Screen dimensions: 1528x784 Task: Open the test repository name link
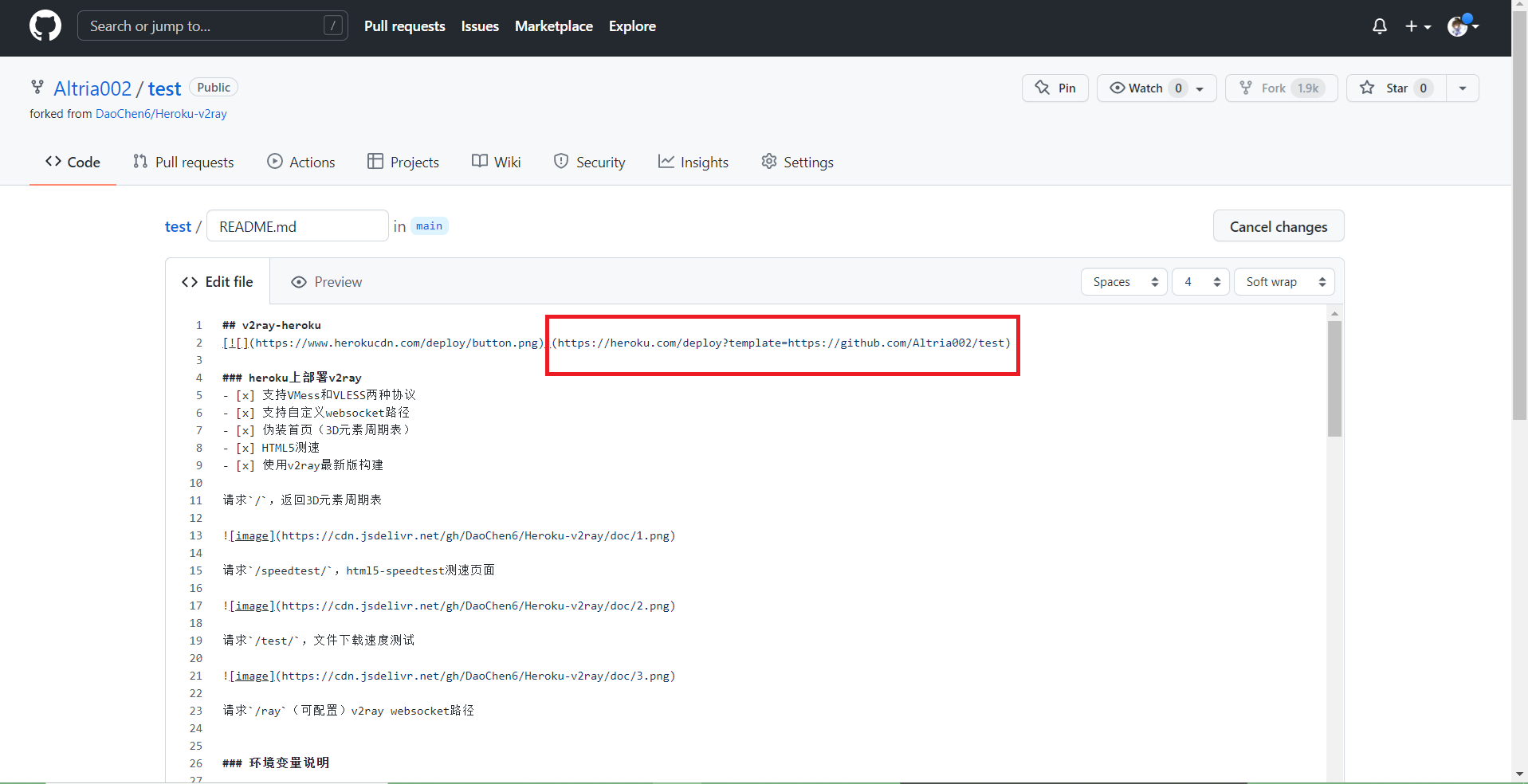165,88
